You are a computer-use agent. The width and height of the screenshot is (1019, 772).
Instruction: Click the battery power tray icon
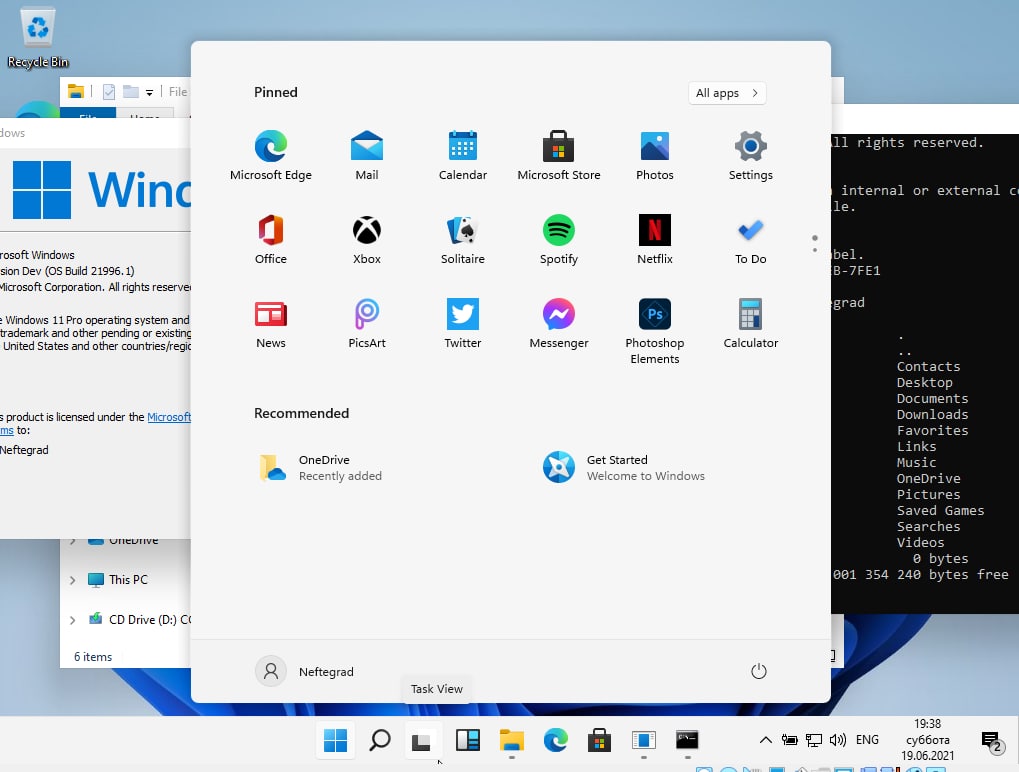[790, 740]
